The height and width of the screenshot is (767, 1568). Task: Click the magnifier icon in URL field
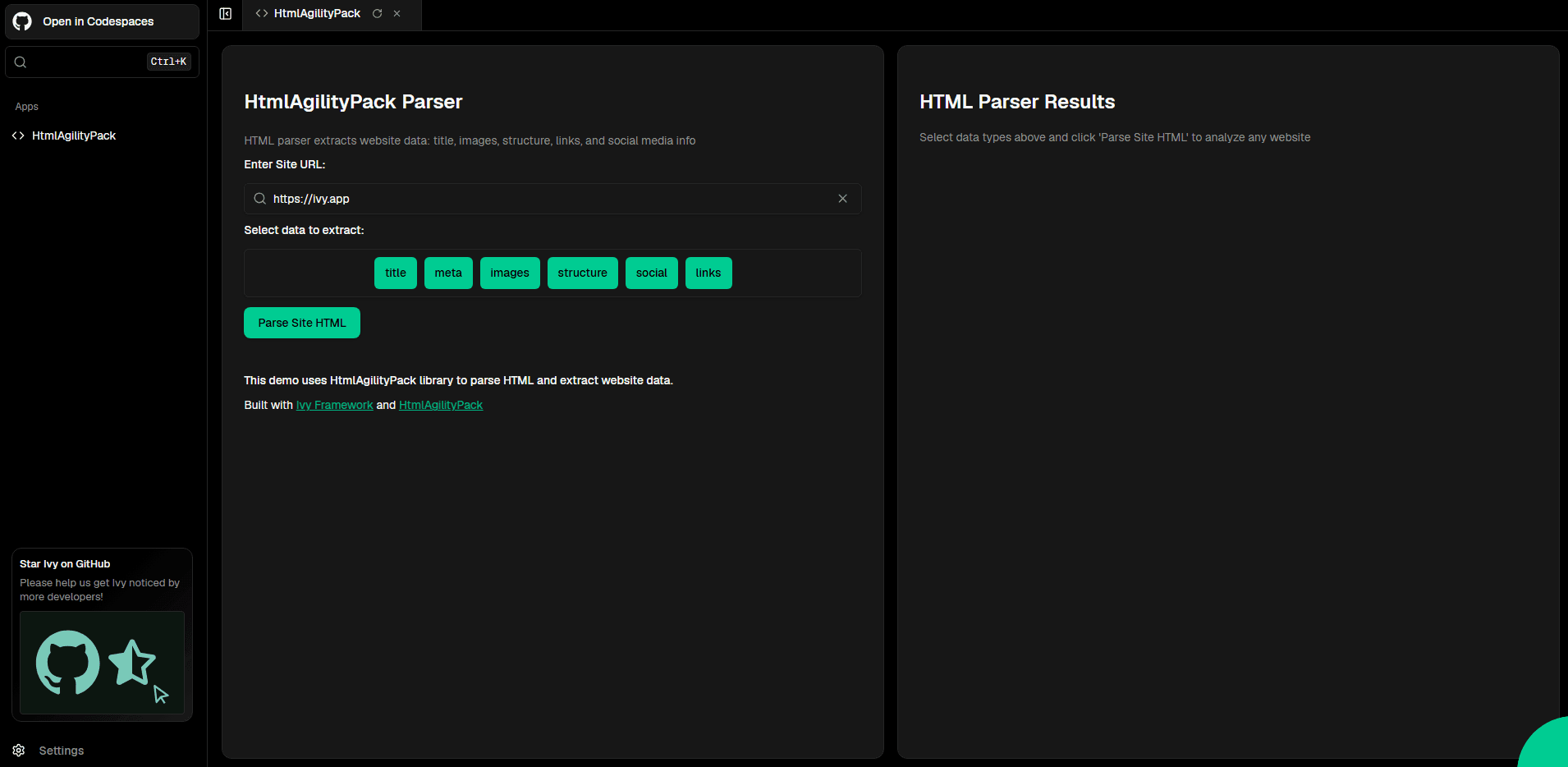pos(260,199)
